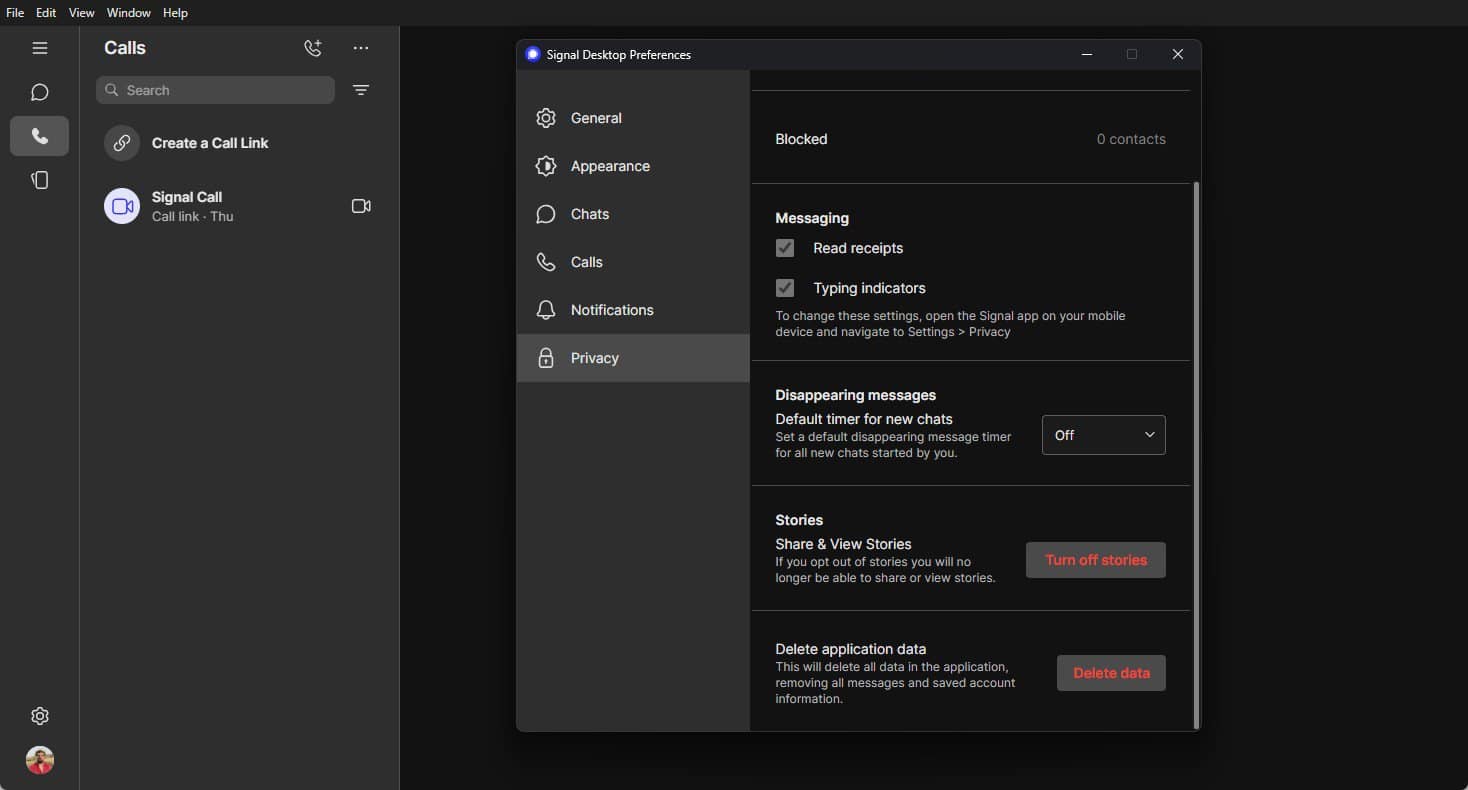Open the Calls more options ellipsis
The width and height of the screenshot is (1468, 790).
tap(361, 48)
